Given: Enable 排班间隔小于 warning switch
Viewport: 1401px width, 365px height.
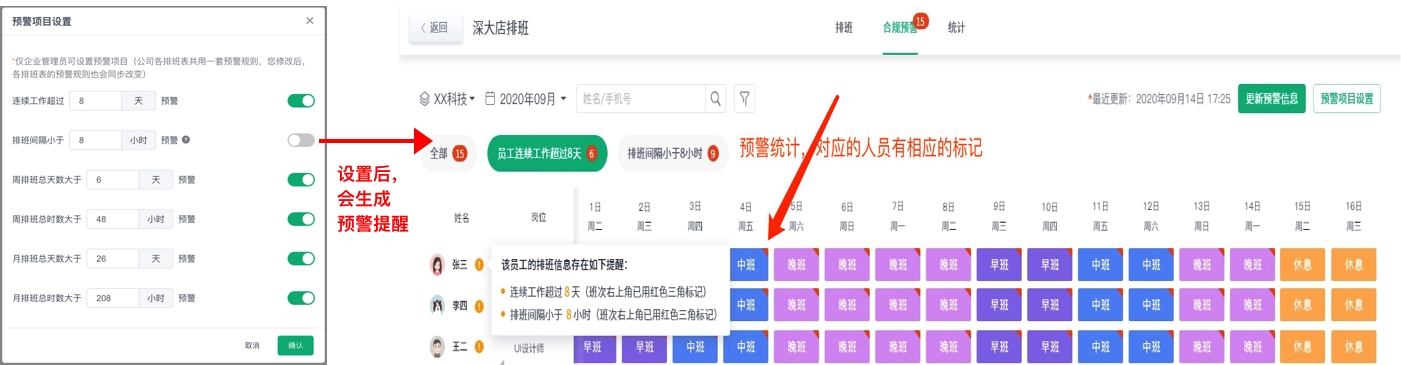Looking at the screenshot, I should [x=301, y=140].
